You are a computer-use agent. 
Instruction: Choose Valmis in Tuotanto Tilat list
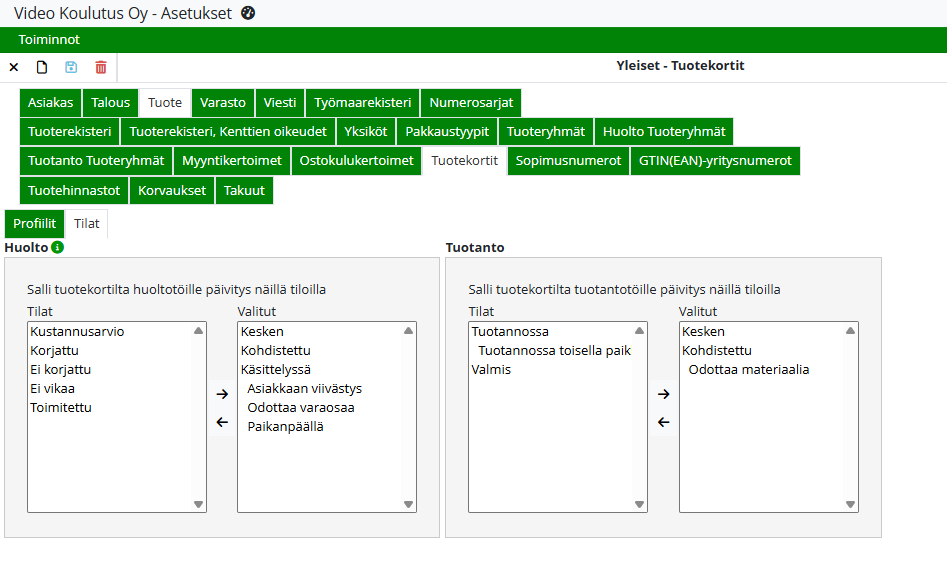(x=491, y=370)
